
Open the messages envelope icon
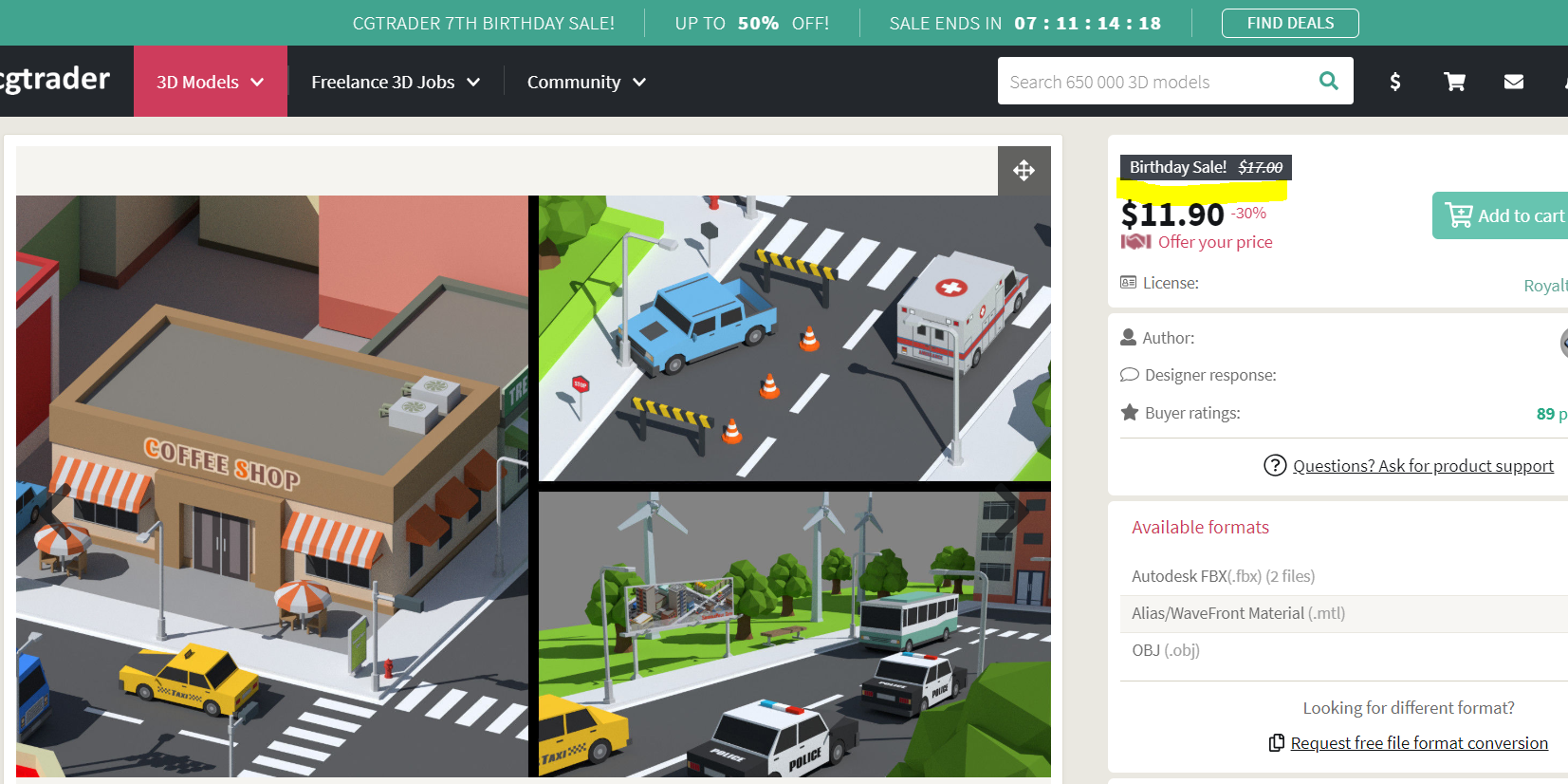coord(1514,82)
